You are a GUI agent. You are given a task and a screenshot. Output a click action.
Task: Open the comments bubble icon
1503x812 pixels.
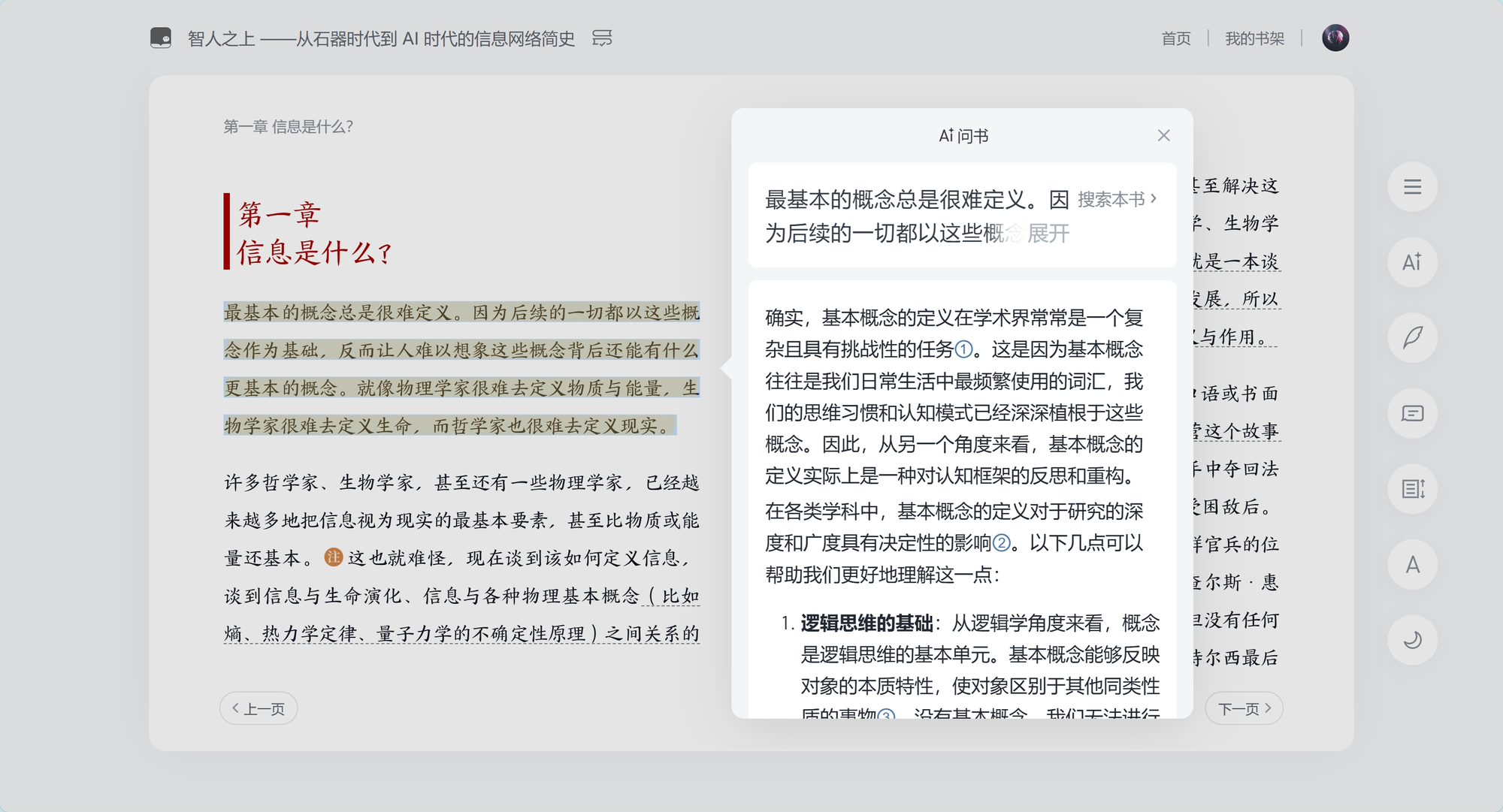[x=1412, y=413]
